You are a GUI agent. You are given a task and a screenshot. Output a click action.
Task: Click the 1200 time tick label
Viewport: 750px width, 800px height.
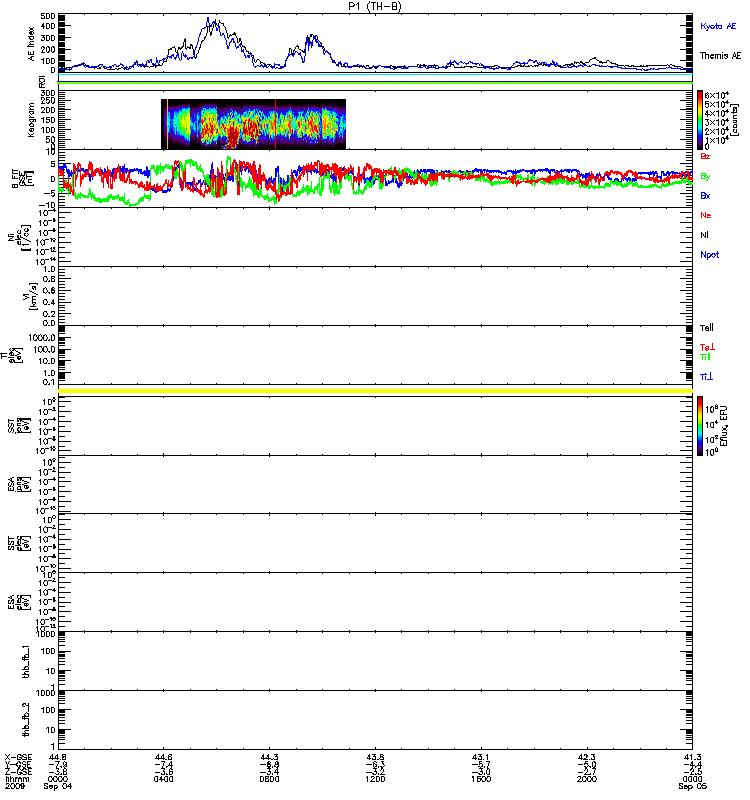(x=375, y=779)
